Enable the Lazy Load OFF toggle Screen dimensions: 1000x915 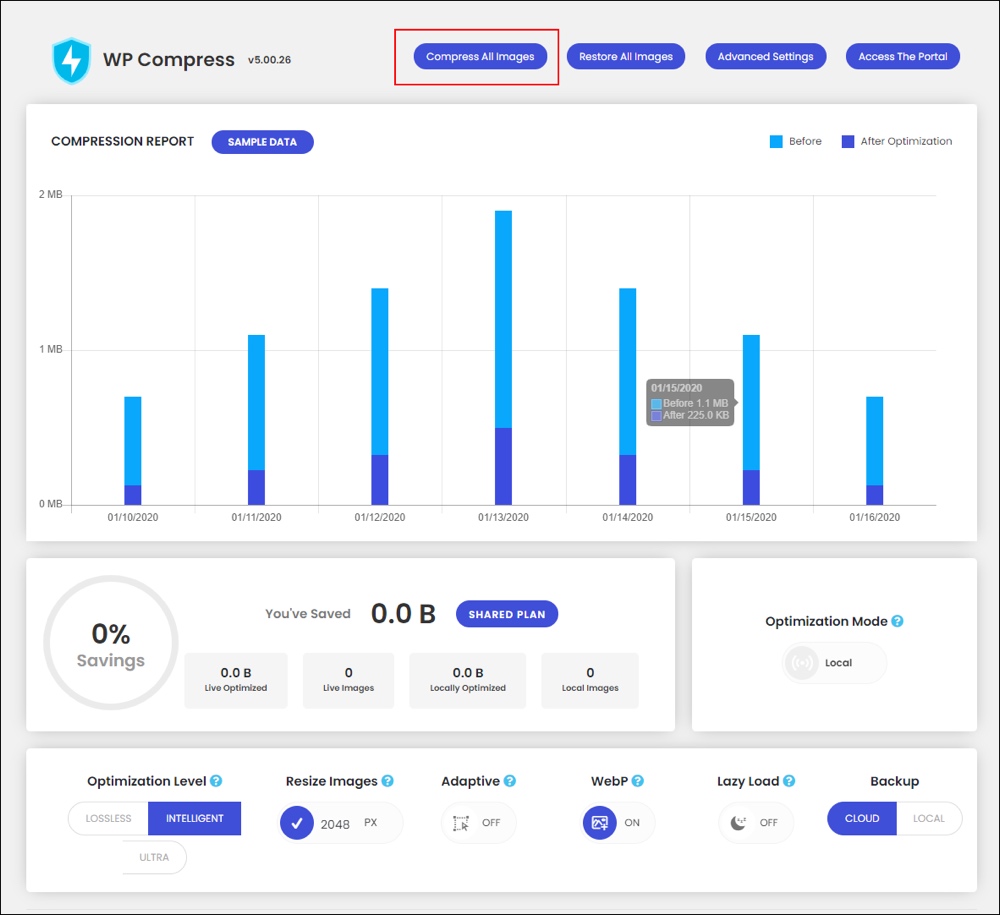click(x=756, y=823)
